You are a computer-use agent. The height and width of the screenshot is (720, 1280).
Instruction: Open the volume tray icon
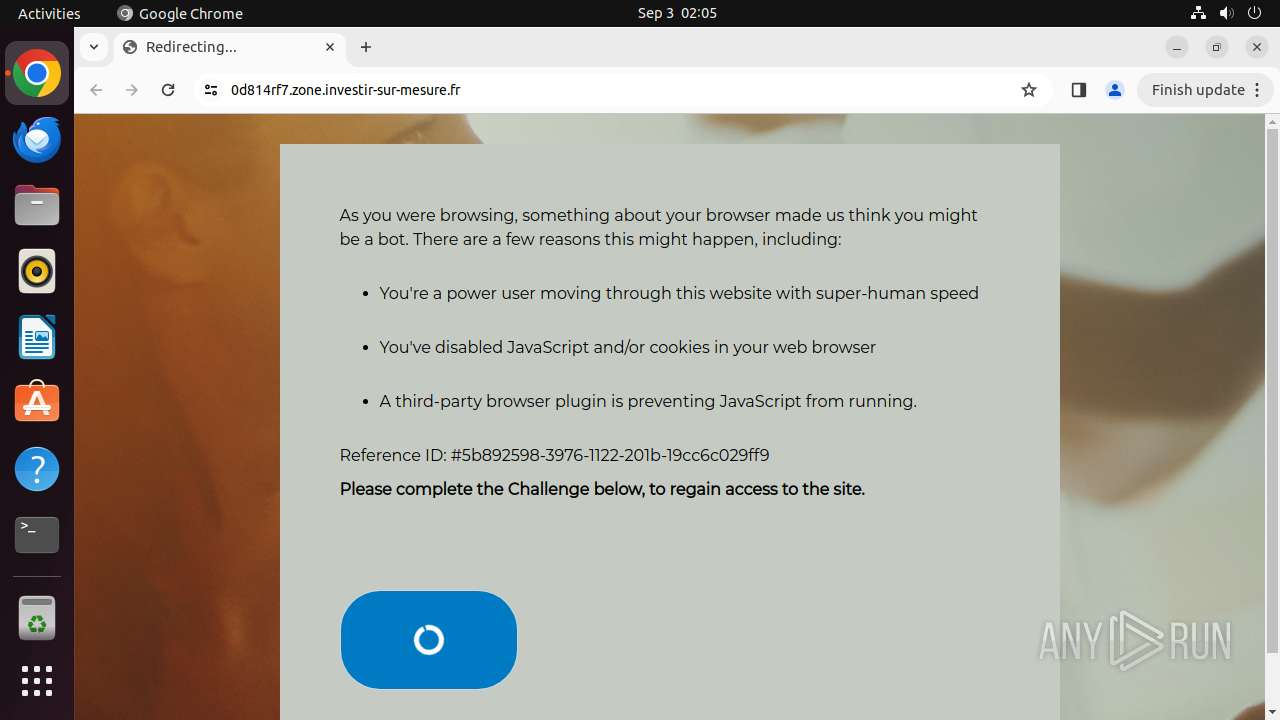point(1226,13)
